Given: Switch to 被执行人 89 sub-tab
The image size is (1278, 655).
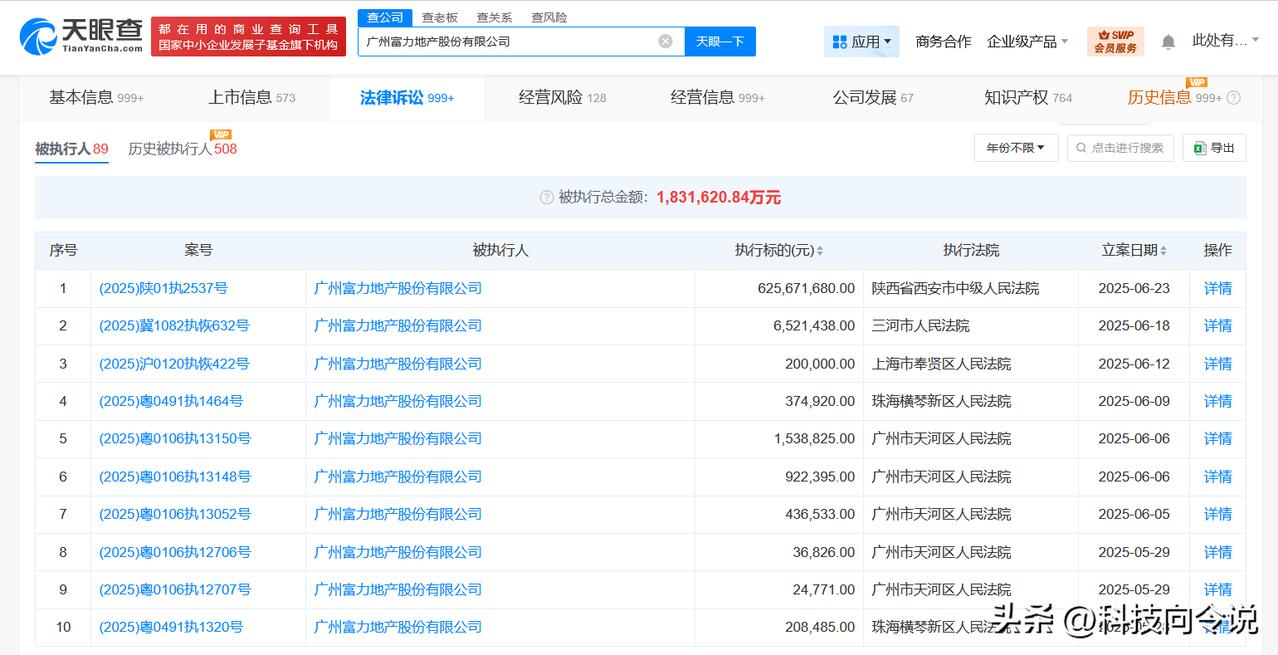Looking at the screenshot, I should tap(72, 149).
